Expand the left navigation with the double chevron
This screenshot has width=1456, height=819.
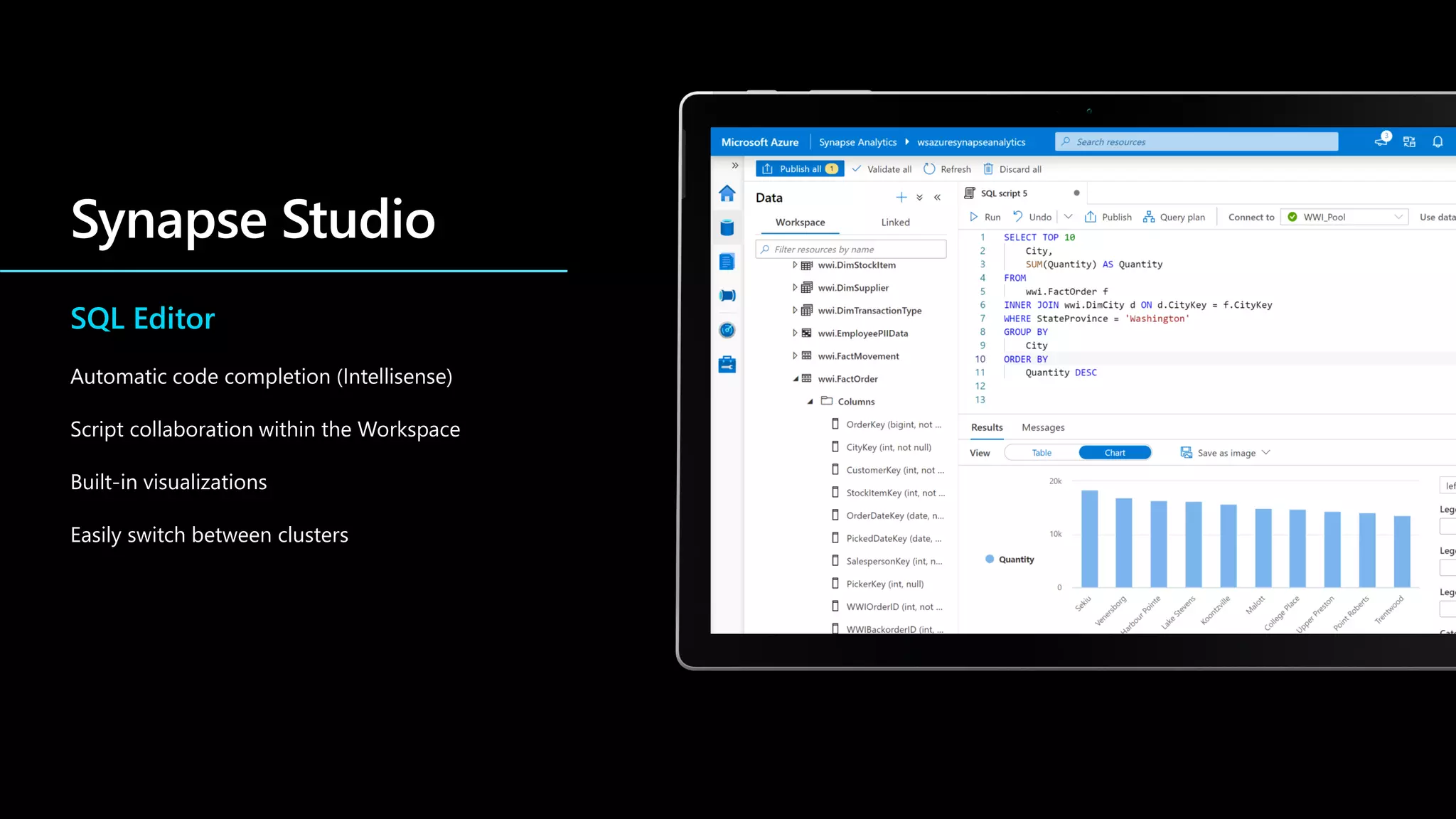point(735,165)
